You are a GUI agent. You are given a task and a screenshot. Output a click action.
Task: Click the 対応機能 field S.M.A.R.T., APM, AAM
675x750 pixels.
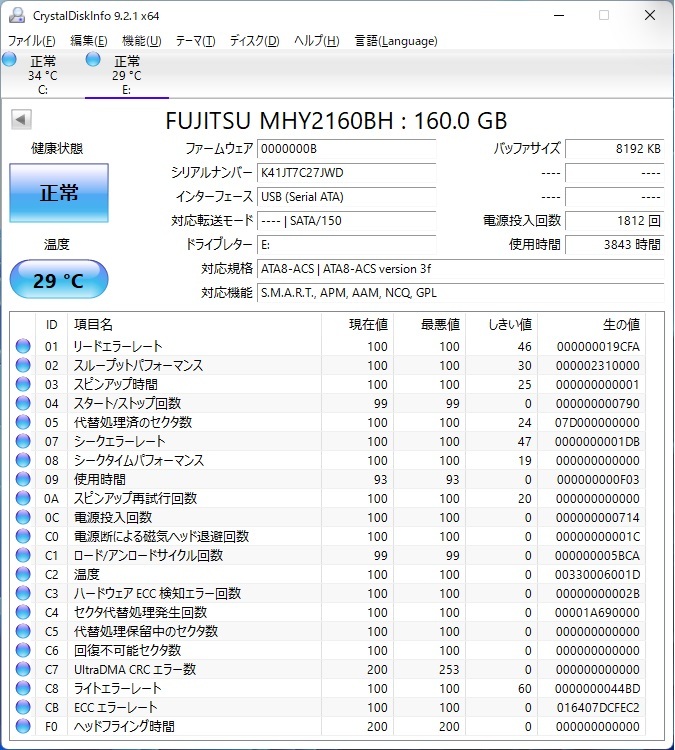tap(461, 292)
